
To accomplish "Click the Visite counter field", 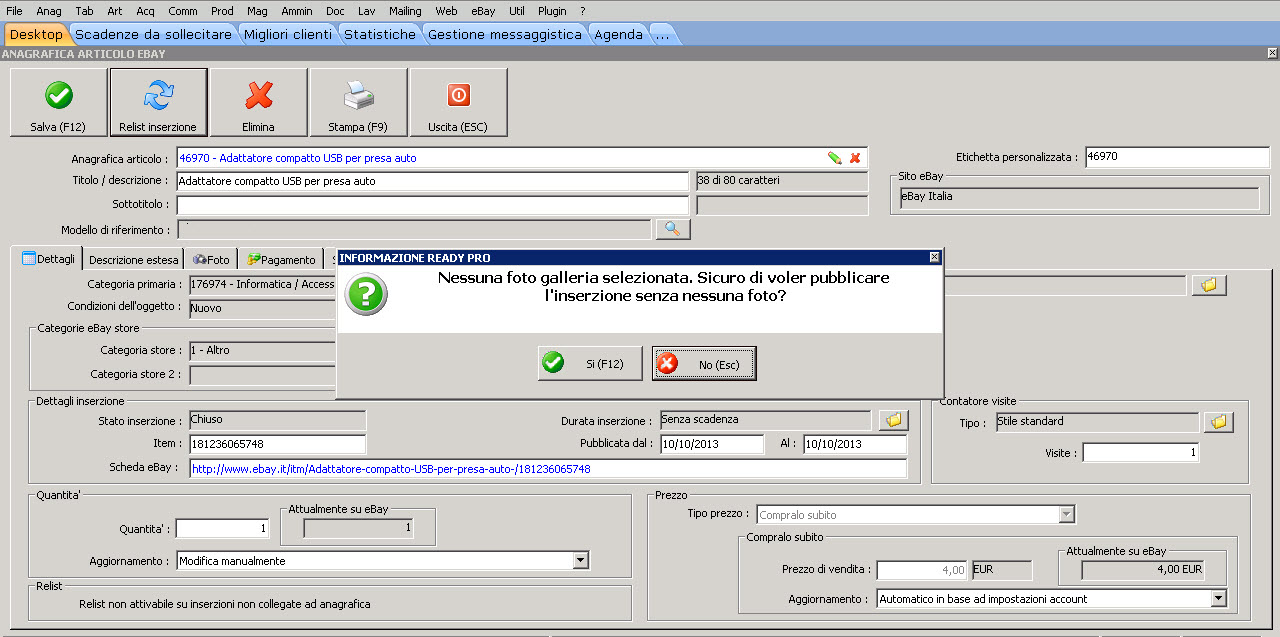I will coord(1140,453).
